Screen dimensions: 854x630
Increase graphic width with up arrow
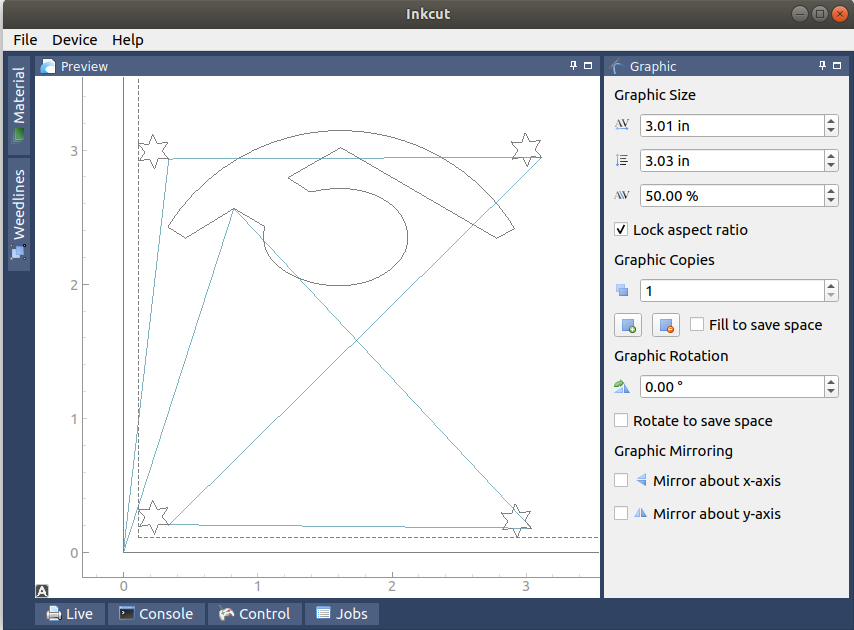[831, 121]
